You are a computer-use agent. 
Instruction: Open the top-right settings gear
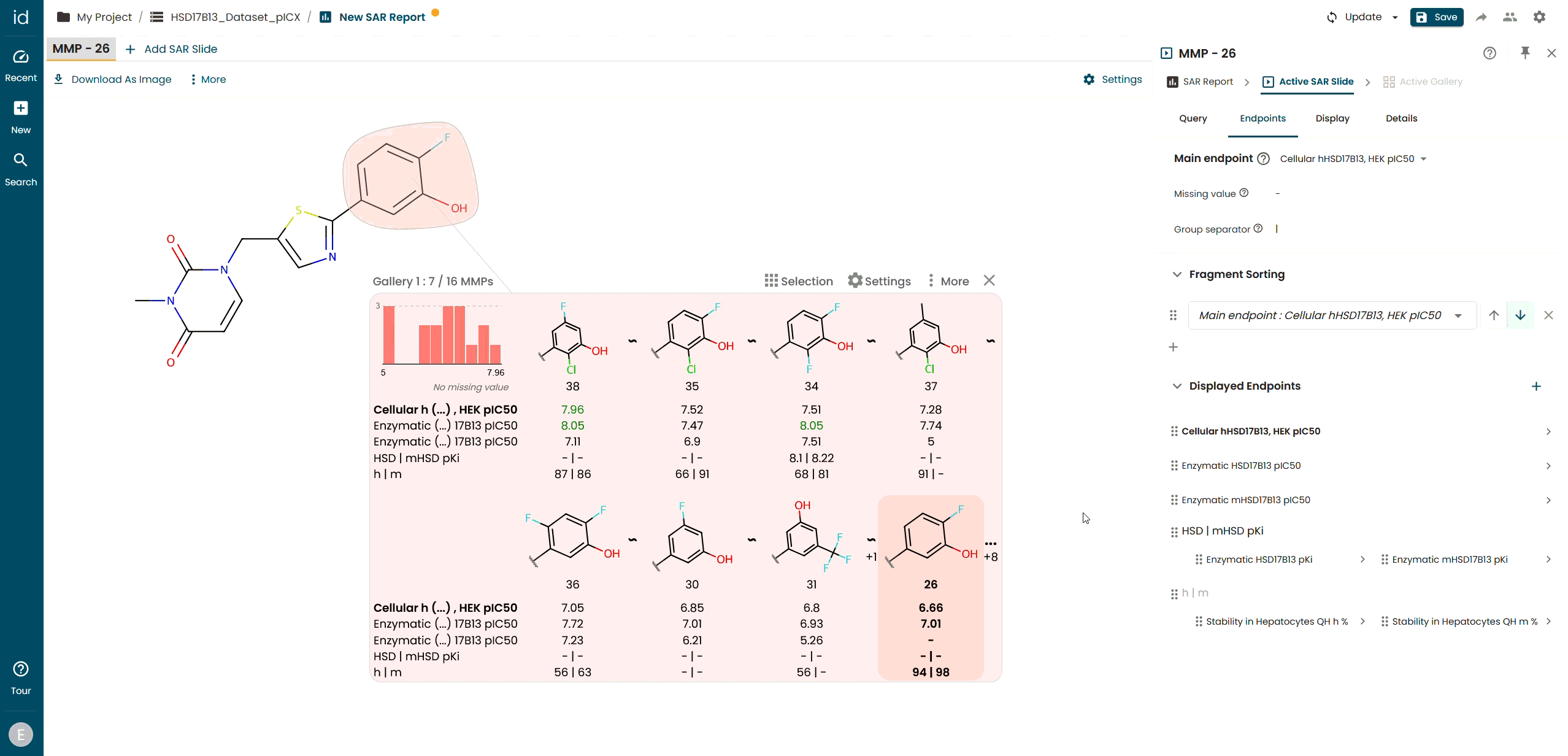click(1539, 17)
